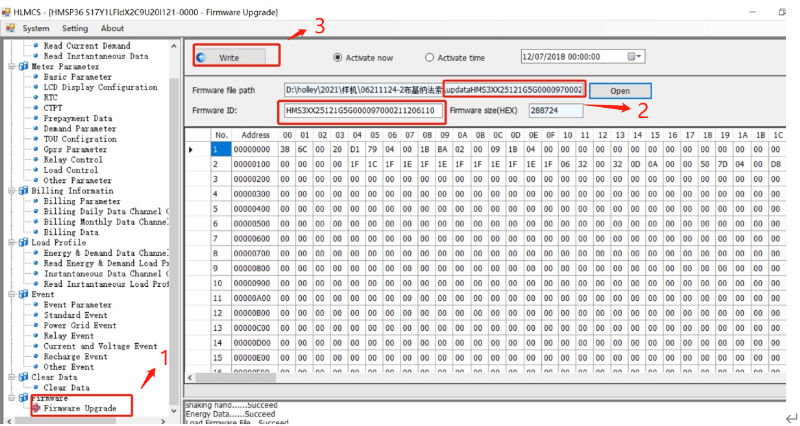Click the tree panel scroll down arrow
This screenshot has width=800, height=426.
(x=173, y=410)
